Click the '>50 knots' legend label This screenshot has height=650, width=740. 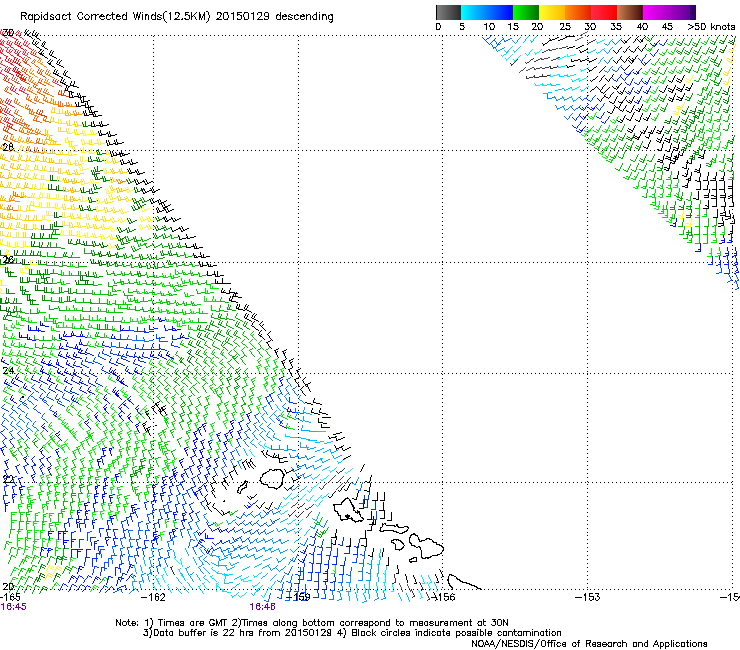click(711, 27)
